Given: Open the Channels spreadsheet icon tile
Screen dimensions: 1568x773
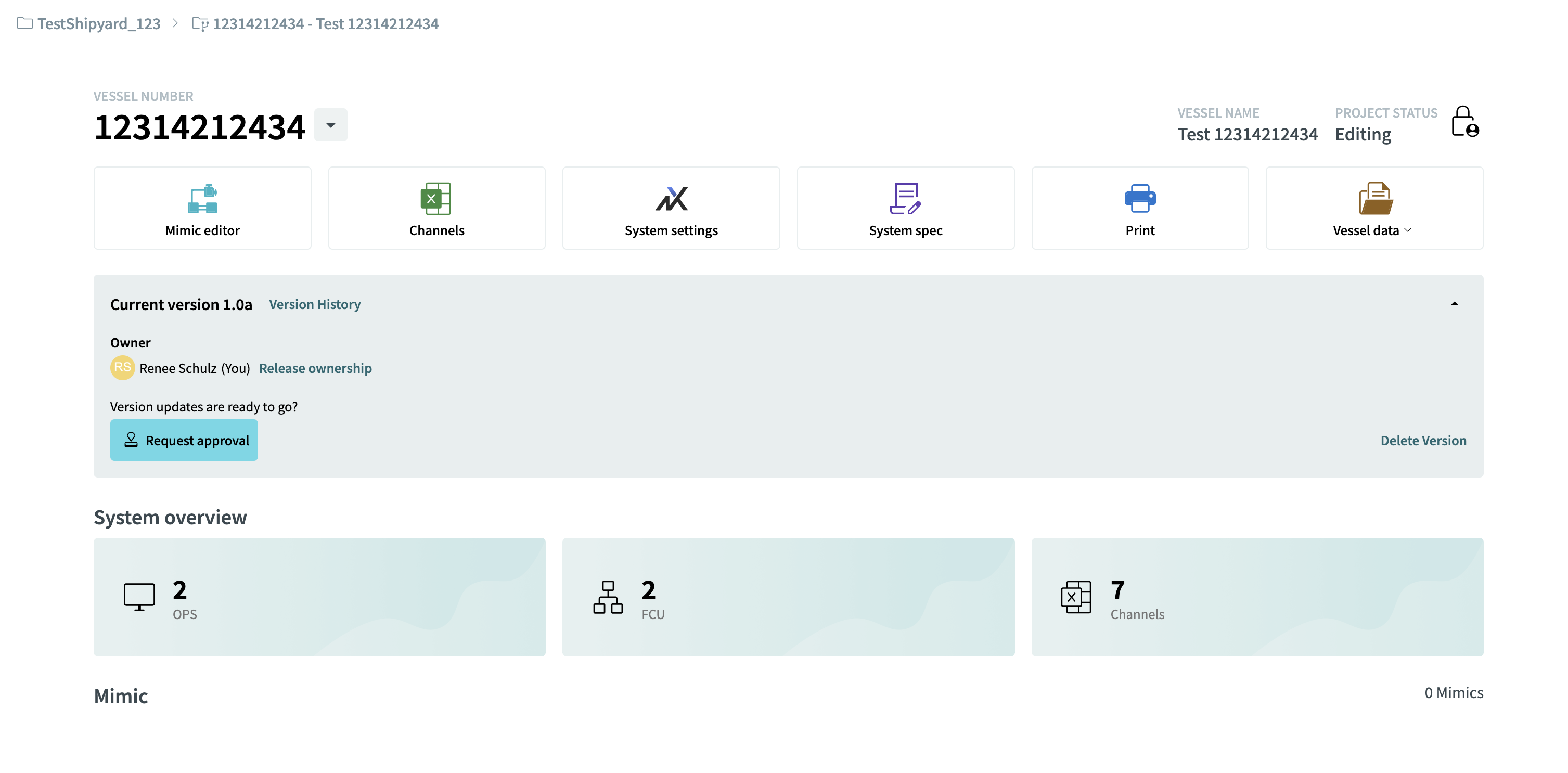Looking at the screenshot, I should tap(436, 198).
